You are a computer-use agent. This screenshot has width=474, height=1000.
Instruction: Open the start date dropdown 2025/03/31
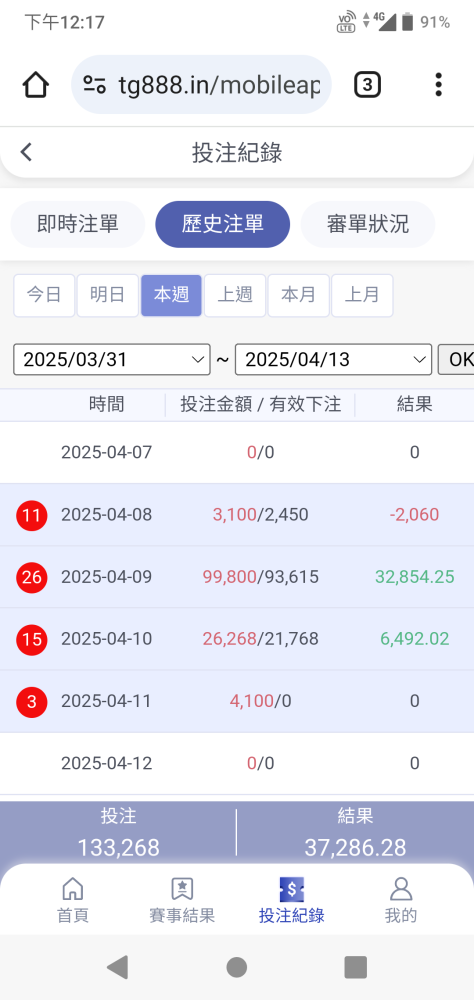point(112,360)
